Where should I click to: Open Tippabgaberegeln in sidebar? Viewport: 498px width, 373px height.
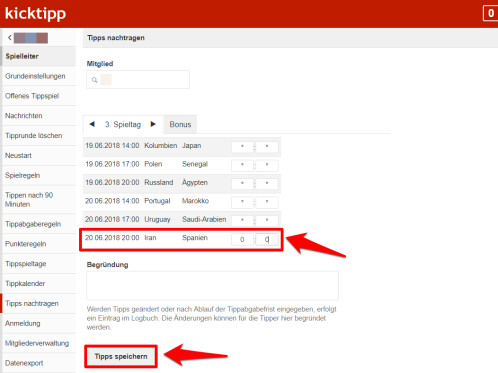pyautogui.click(x=38, y=224)
